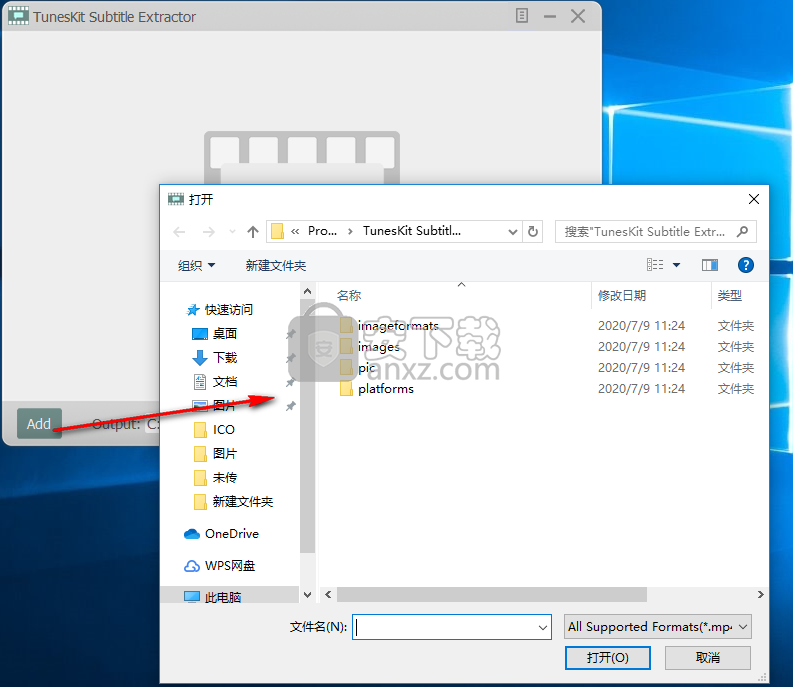Close the TunesKit Subtitle Extractor window

click(578, 16)
